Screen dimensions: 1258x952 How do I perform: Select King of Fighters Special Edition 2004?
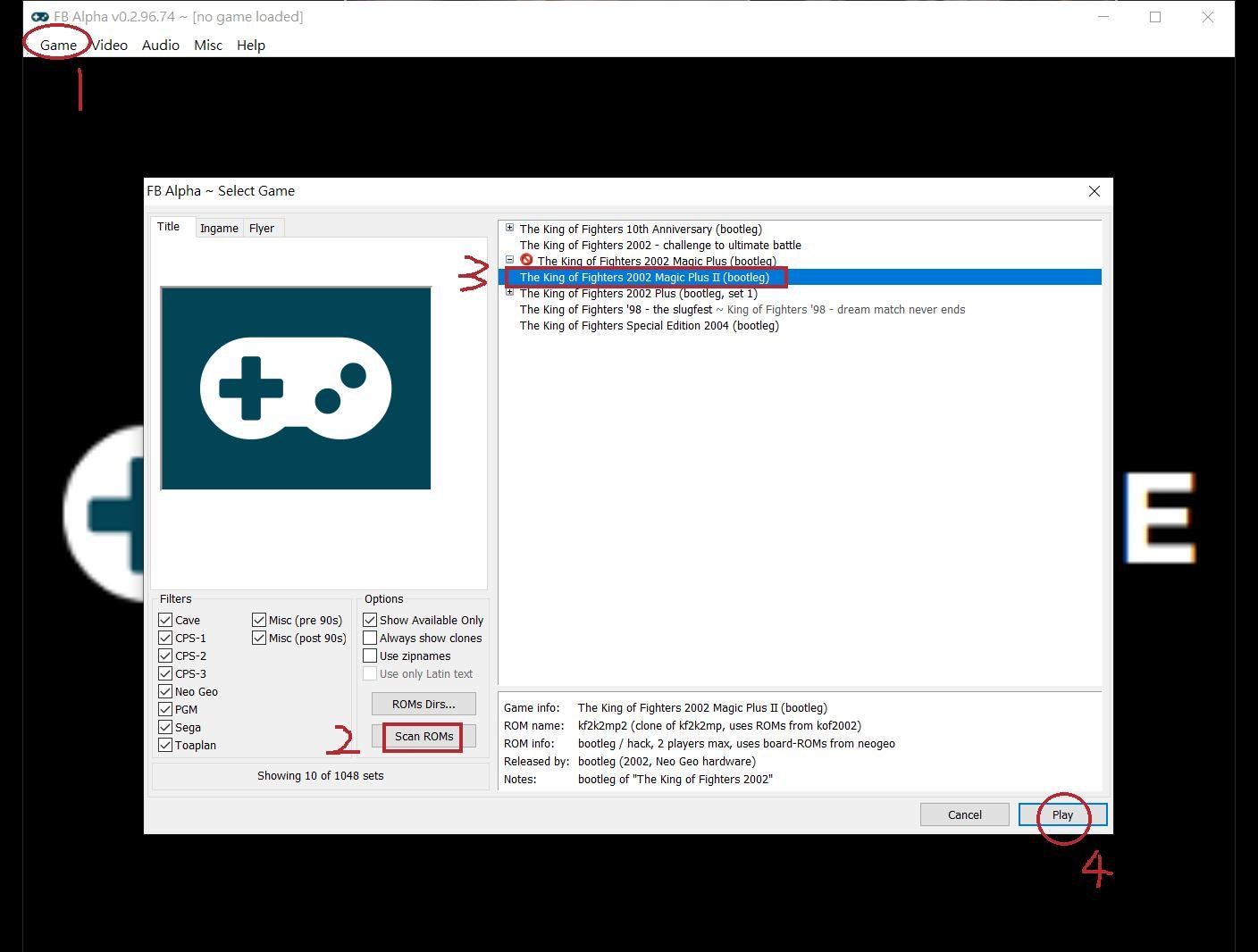[650, 326]
